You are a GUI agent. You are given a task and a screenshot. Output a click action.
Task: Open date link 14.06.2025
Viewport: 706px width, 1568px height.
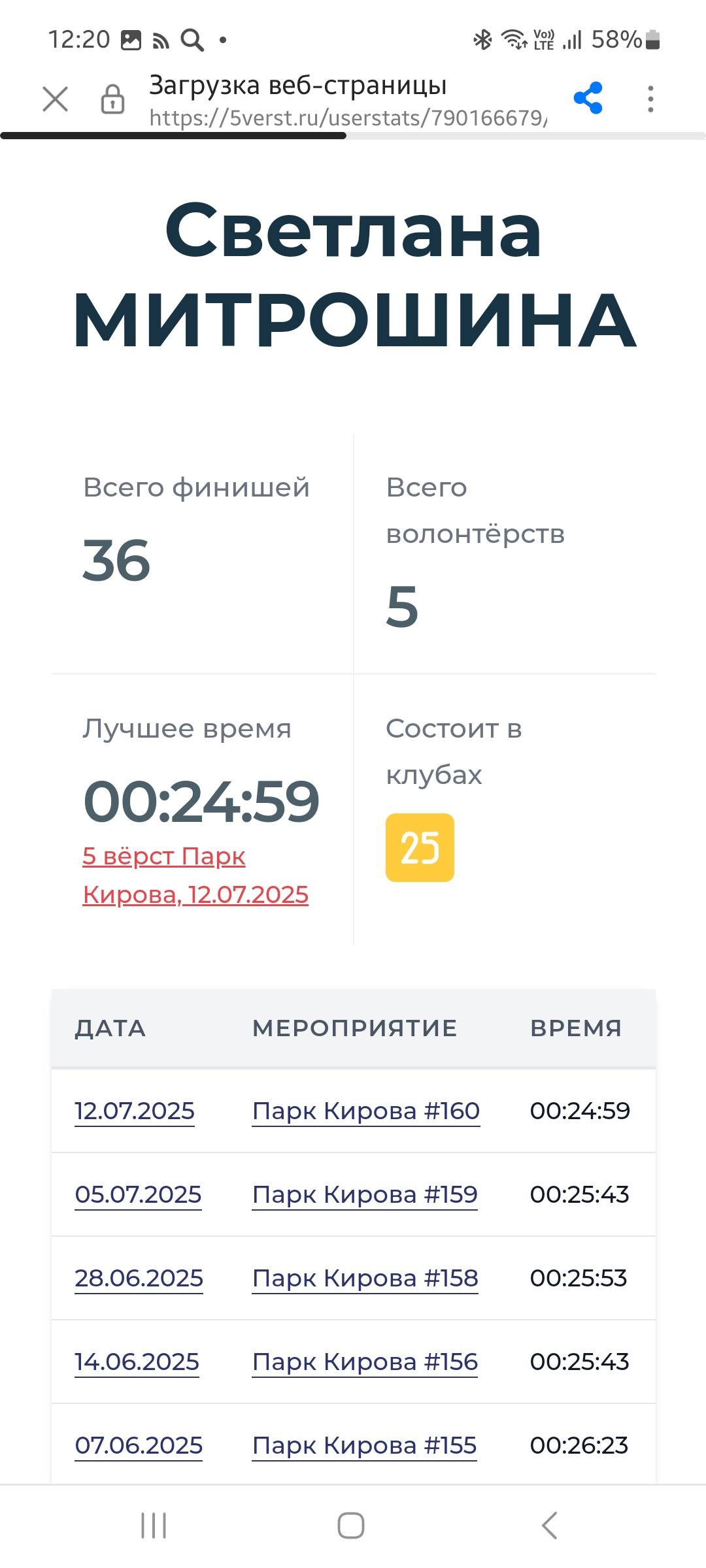tap(137, 1362)
